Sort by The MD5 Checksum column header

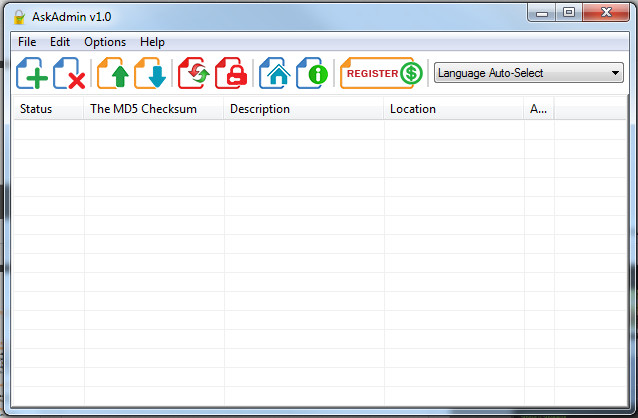click(154, 109)
